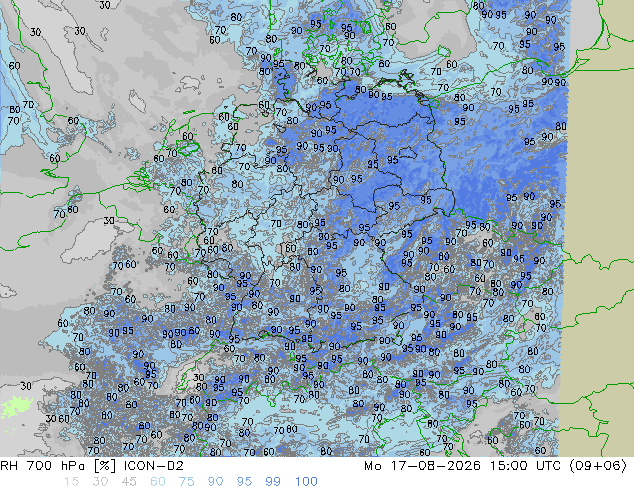Click the light green low-humidity patch on map
The height and width of the screenshot is (490, 634).
pyautogui.click(x=16, y=406)
